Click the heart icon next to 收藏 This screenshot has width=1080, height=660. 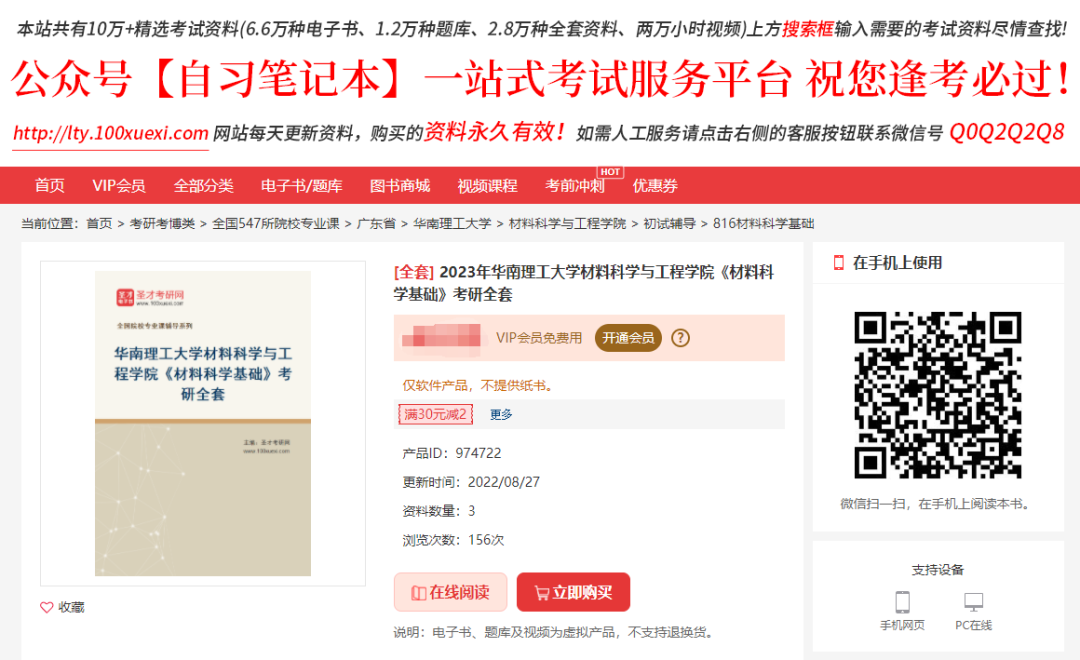click(x=46, y=607)
